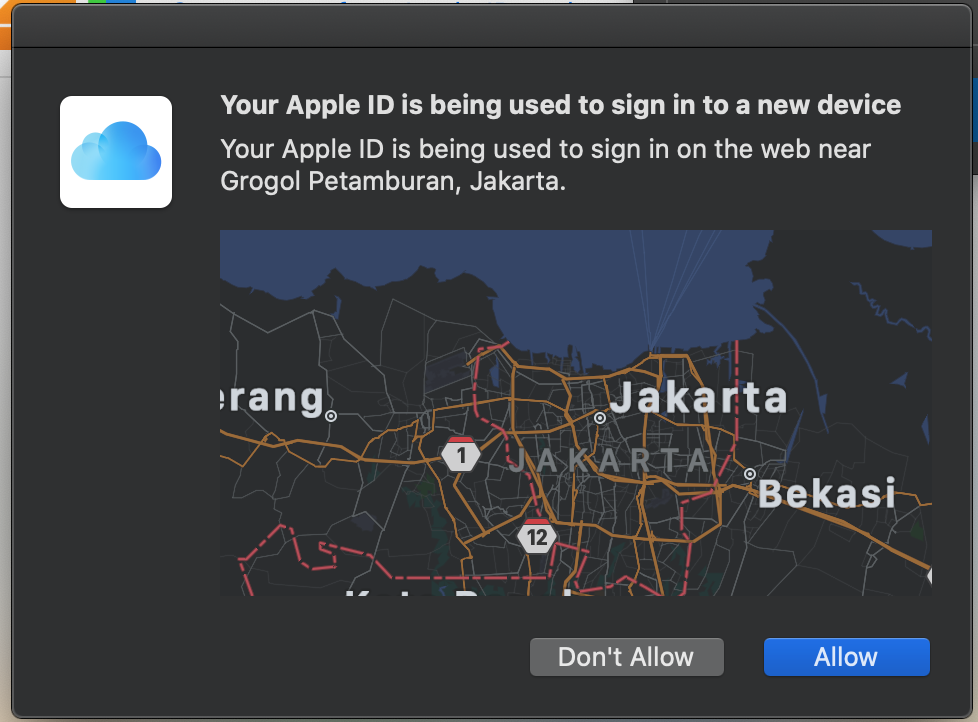This screenshot has height=722, width=978.
Task: Click the blue cloud symbol inside the iCloud icon
Action: pyautogui.click(x=114, y=152)
